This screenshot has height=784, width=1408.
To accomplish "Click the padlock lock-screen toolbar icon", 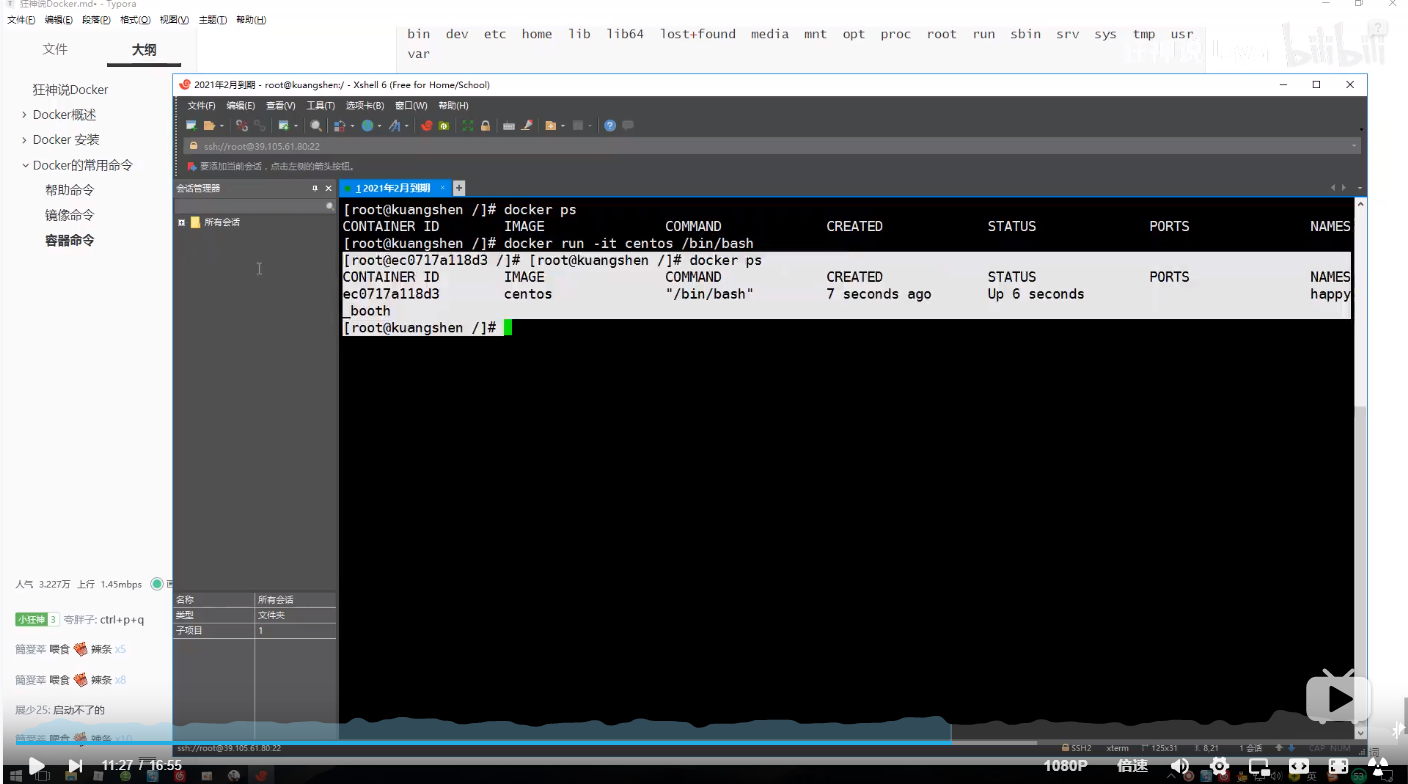I will pos(485,126).
